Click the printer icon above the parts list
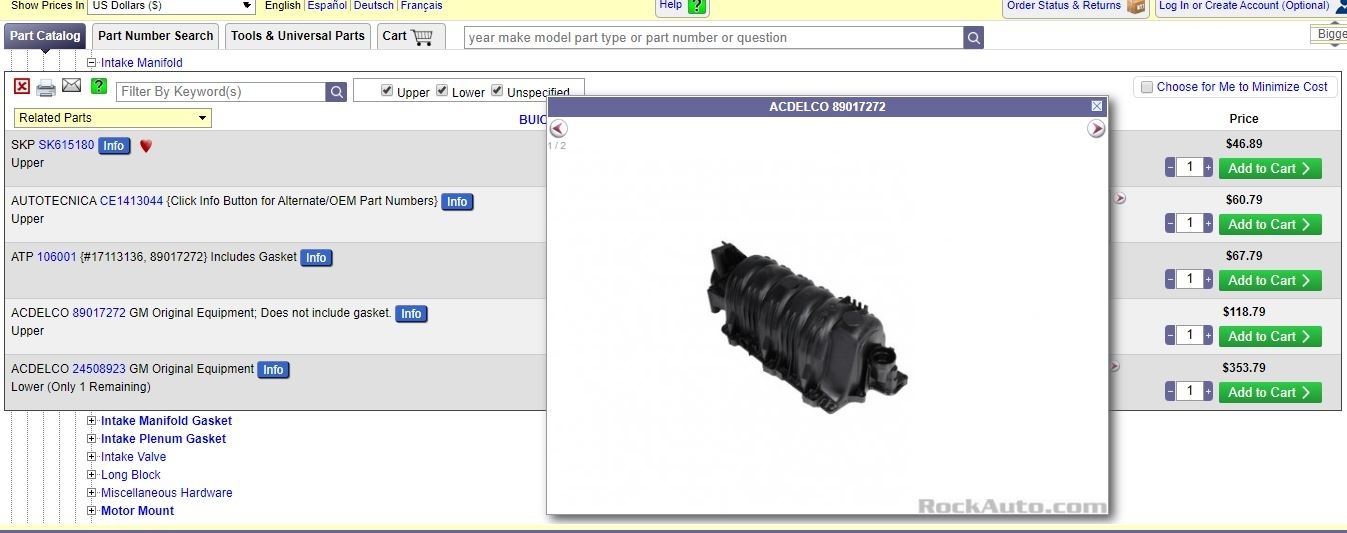Image resolution: width=1347 pixels, height=533 pixels. pos(46,88)
